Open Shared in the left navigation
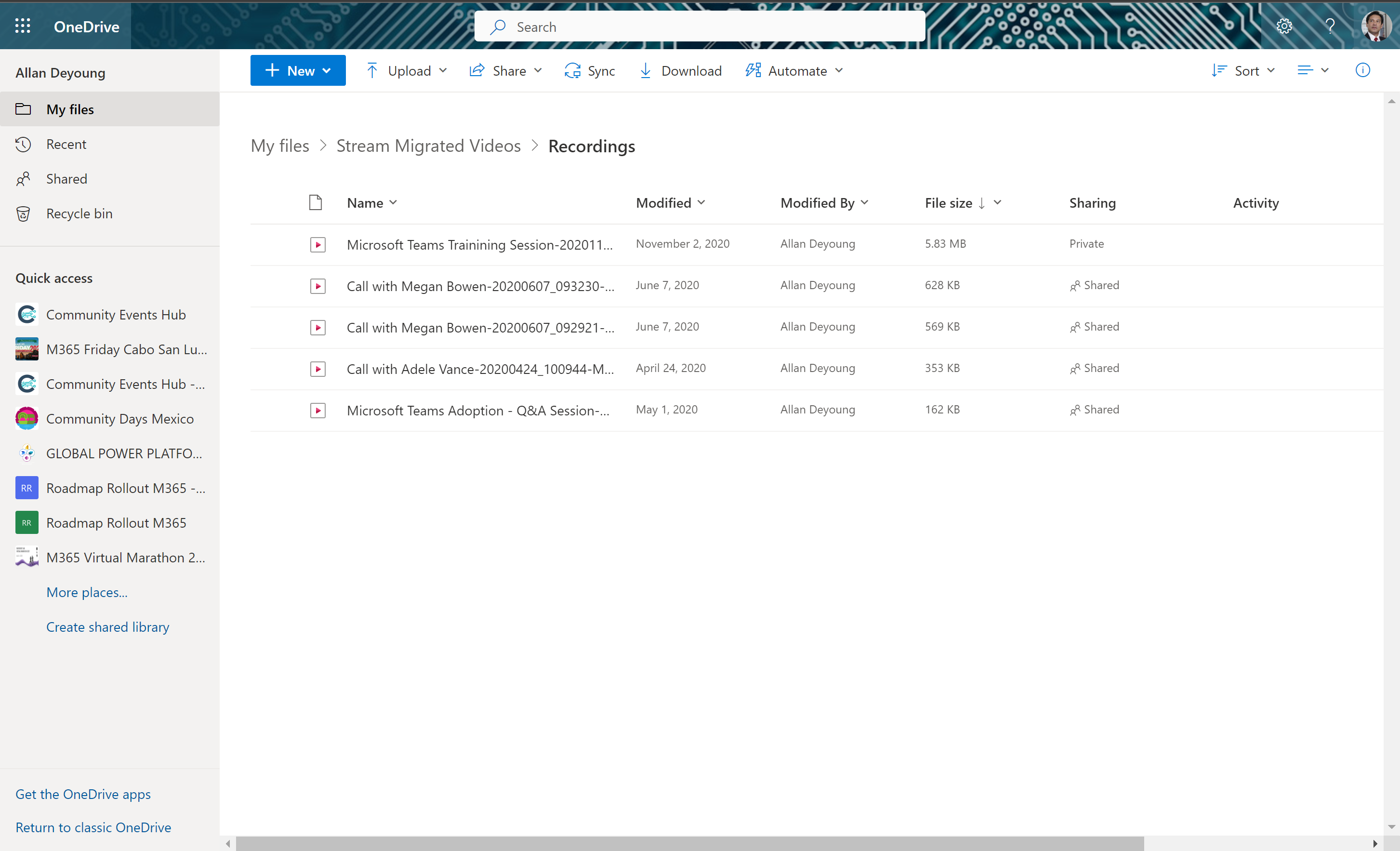The image size is (1400, 851). coord(66,179)
